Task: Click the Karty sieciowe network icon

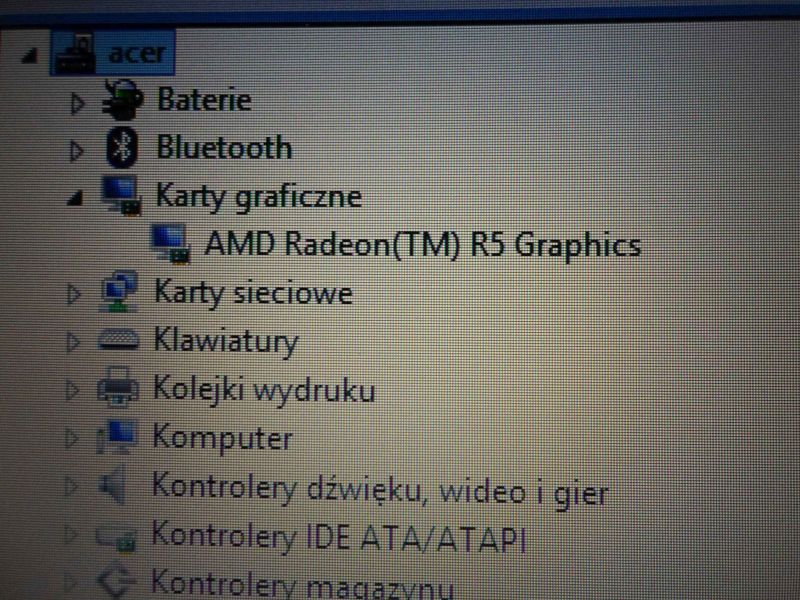Action: pos(121,292)
